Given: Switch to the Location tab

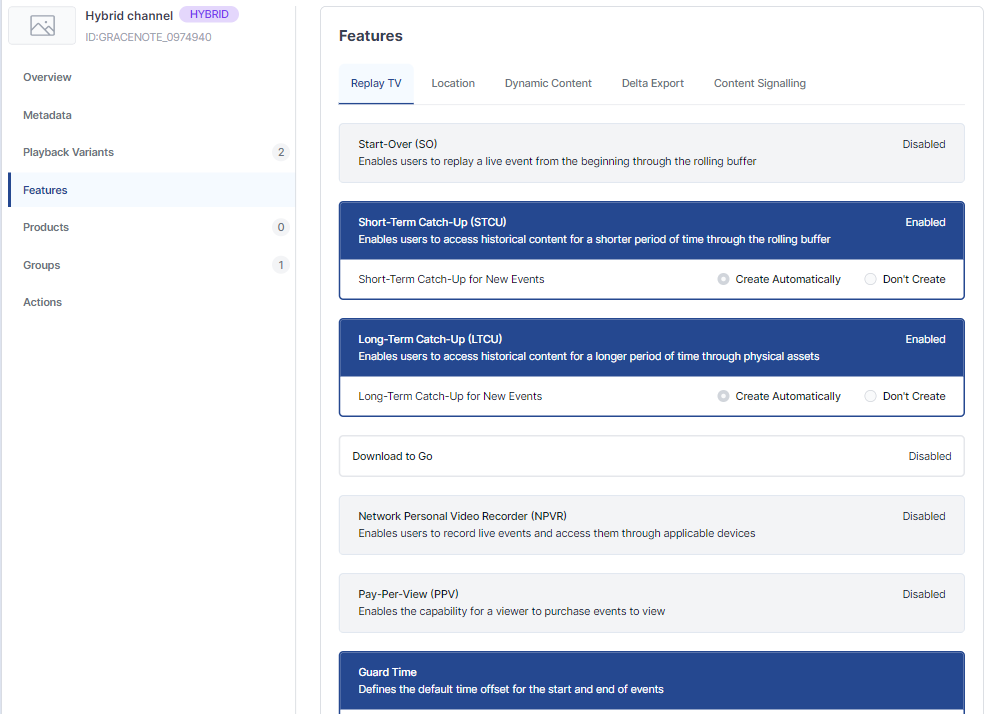Looking at the screenshot, I should (x=453, y=83).
